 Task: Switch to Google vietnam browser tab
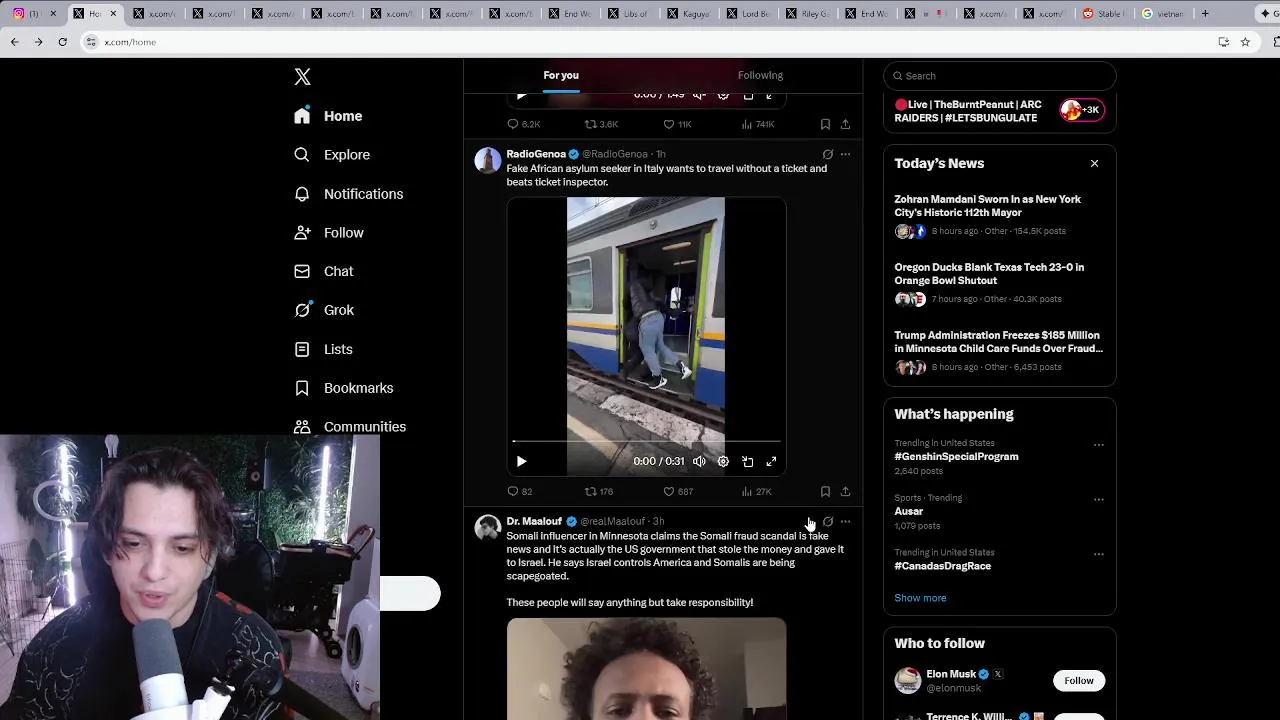pyautogui.click(x=1162, y=14)
